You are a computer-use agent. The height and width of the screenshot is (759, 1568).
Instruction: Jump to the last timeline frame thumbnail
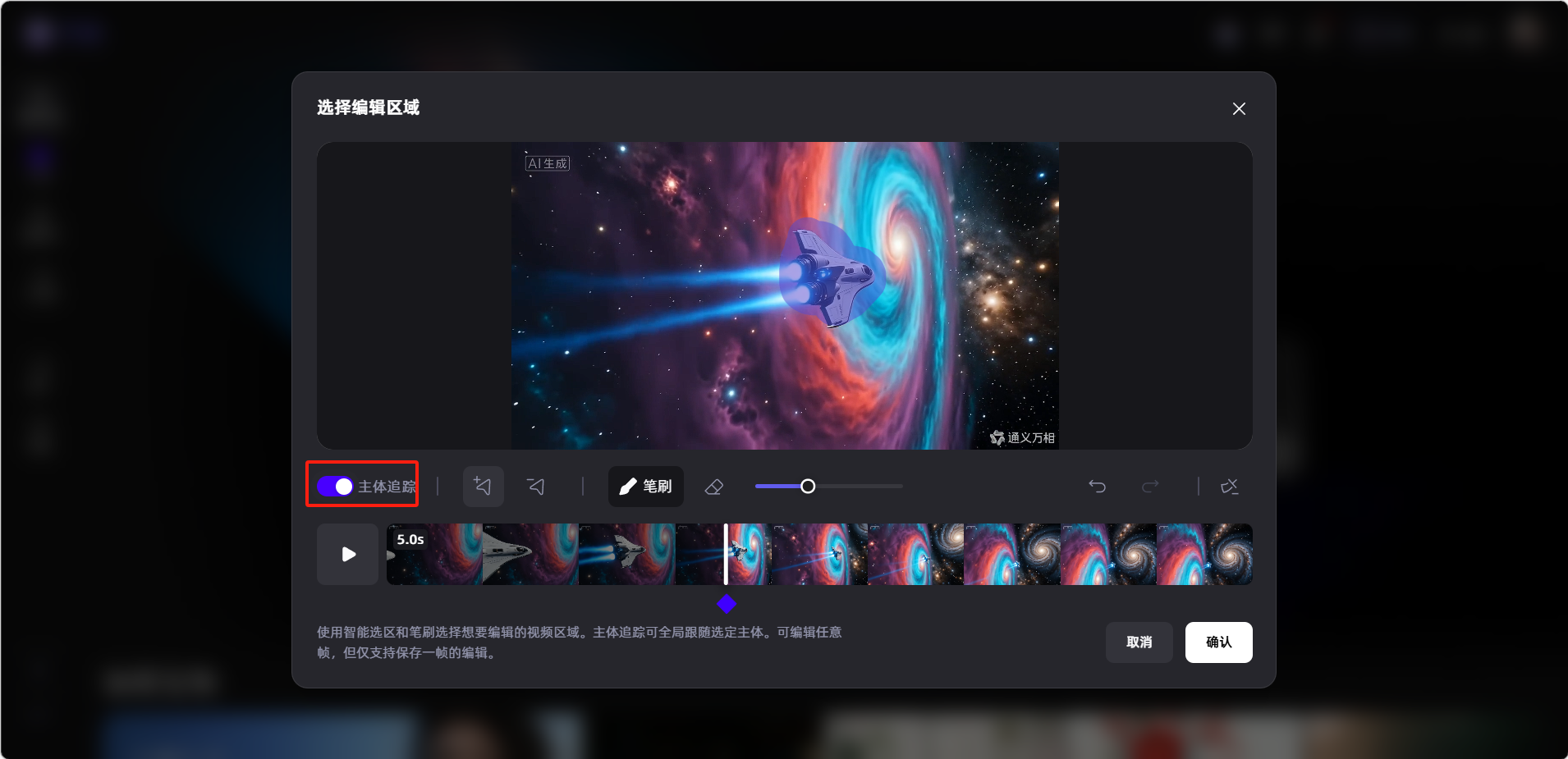(x=1204, y=555)
